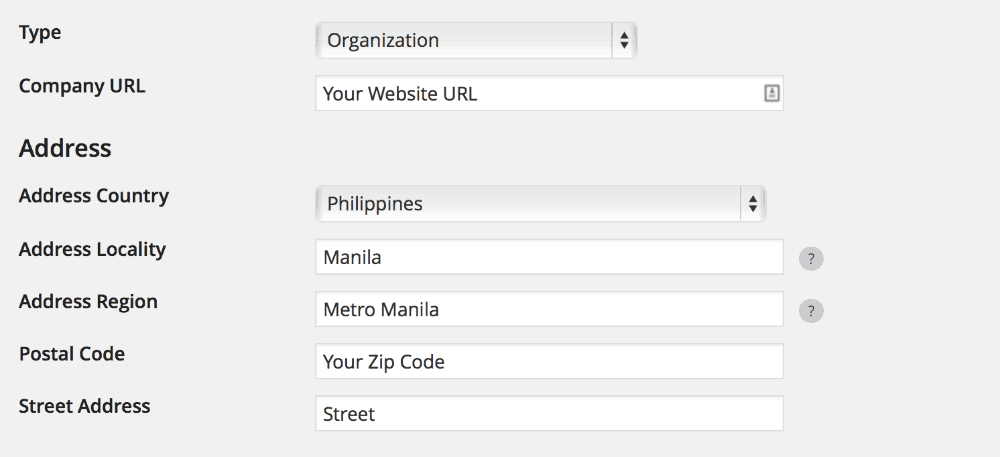Screen dimensions: 1000x457
Task: Click the Address section heading
Action: [65, 148]
